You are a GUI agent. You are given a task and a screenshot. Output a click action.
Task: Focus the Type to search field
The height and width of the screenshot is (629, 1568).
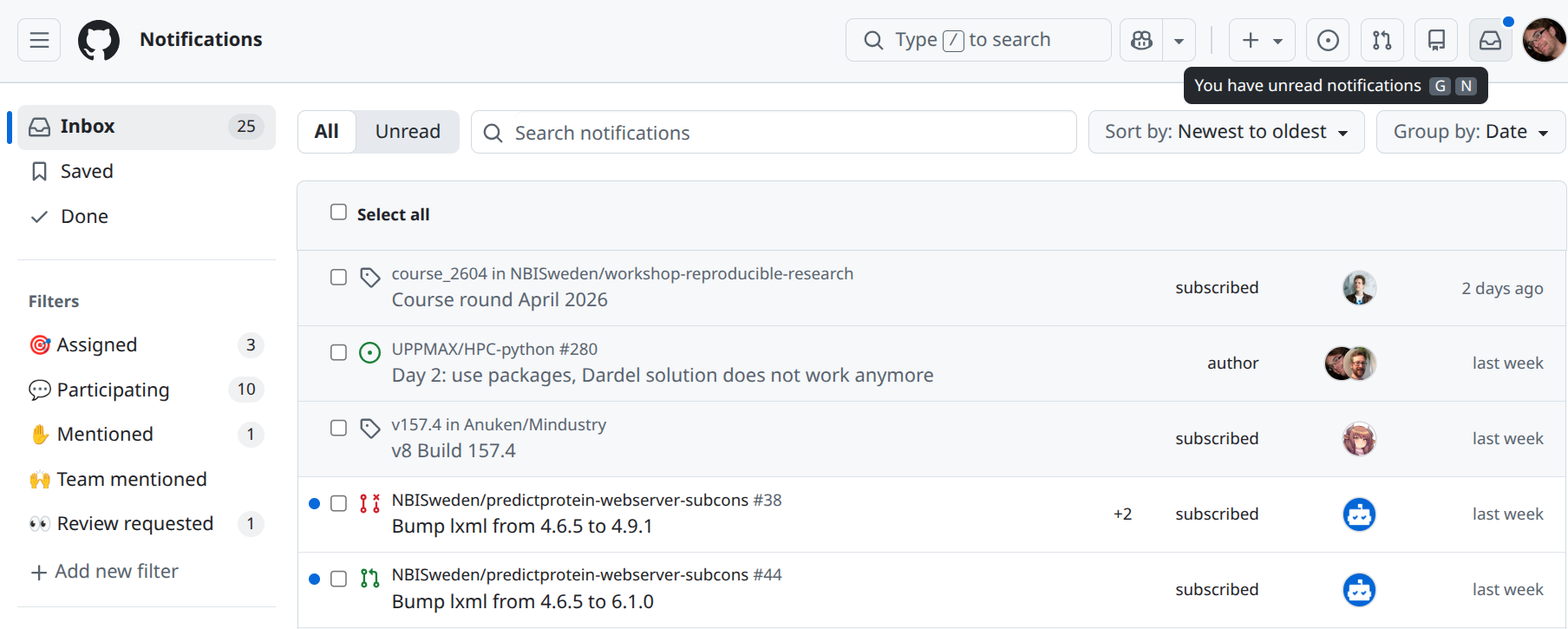coord(978,40)
